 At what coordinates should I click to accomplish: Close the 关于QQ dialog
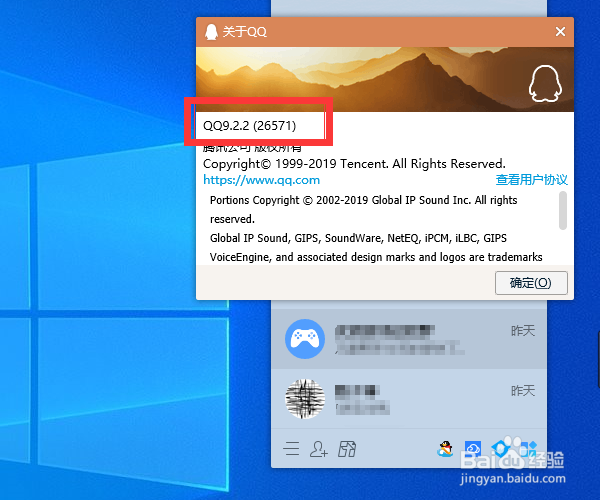(x=560, y=31)
